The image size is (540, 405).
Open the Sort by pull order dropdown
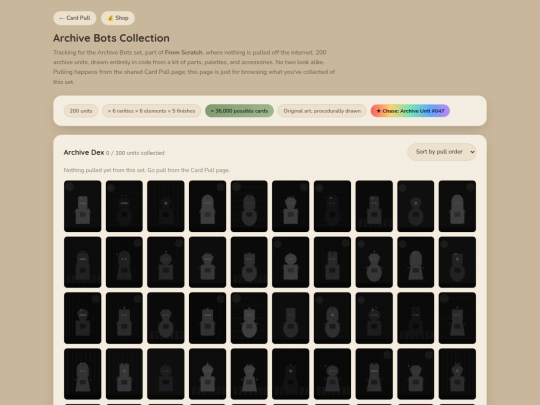(x=442, y=152)
